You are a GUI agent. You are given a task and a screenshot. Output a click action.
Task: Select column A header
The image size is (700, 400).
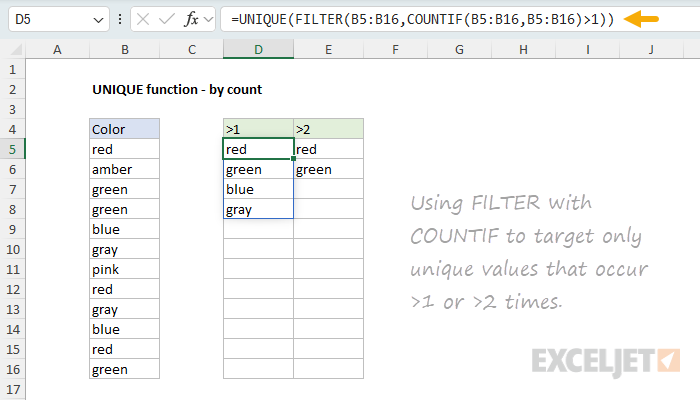pyautogui.click(x=58, y=50)
